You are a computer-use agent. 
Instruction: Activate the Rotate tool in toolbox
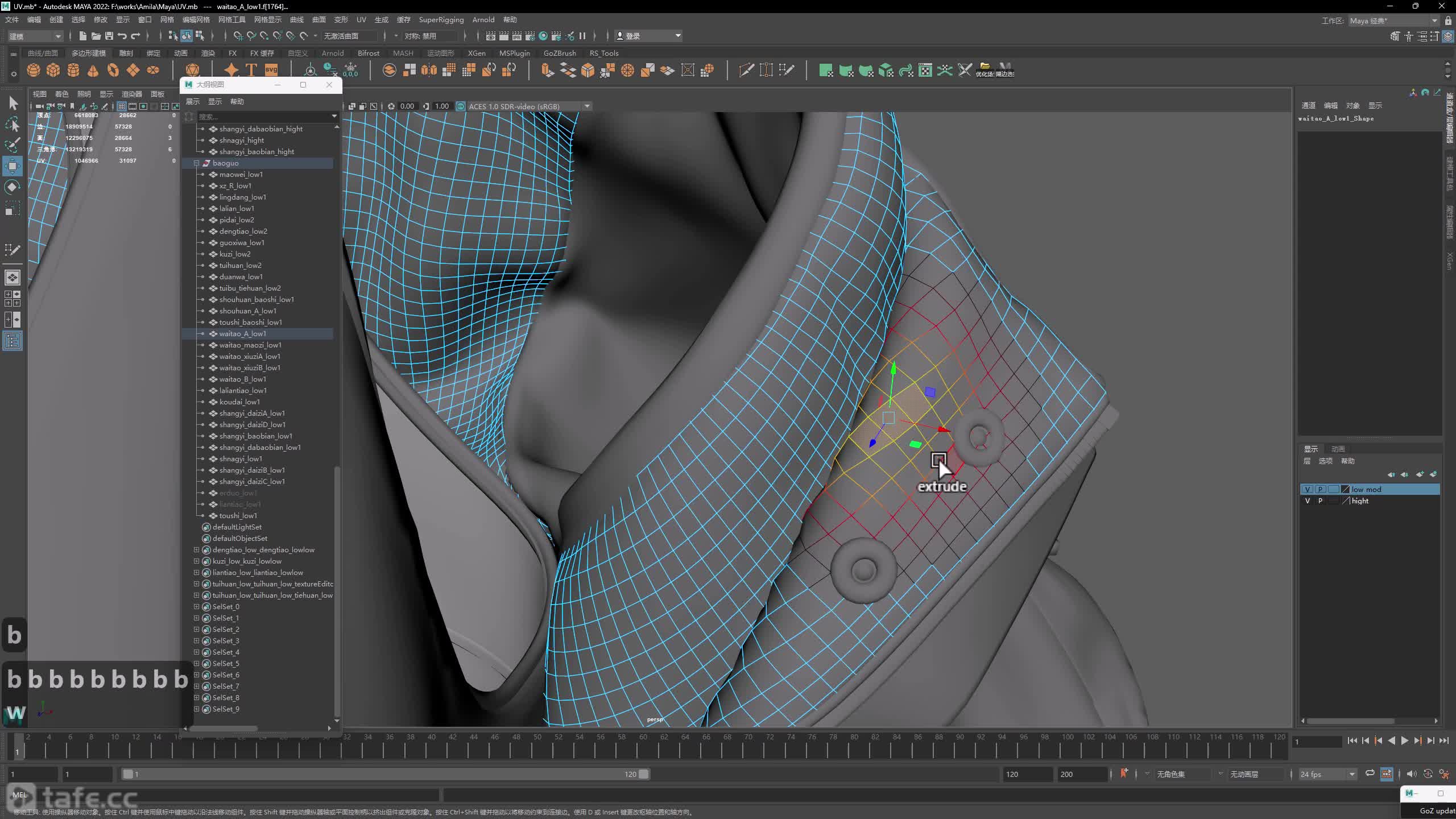coord(13,187)
